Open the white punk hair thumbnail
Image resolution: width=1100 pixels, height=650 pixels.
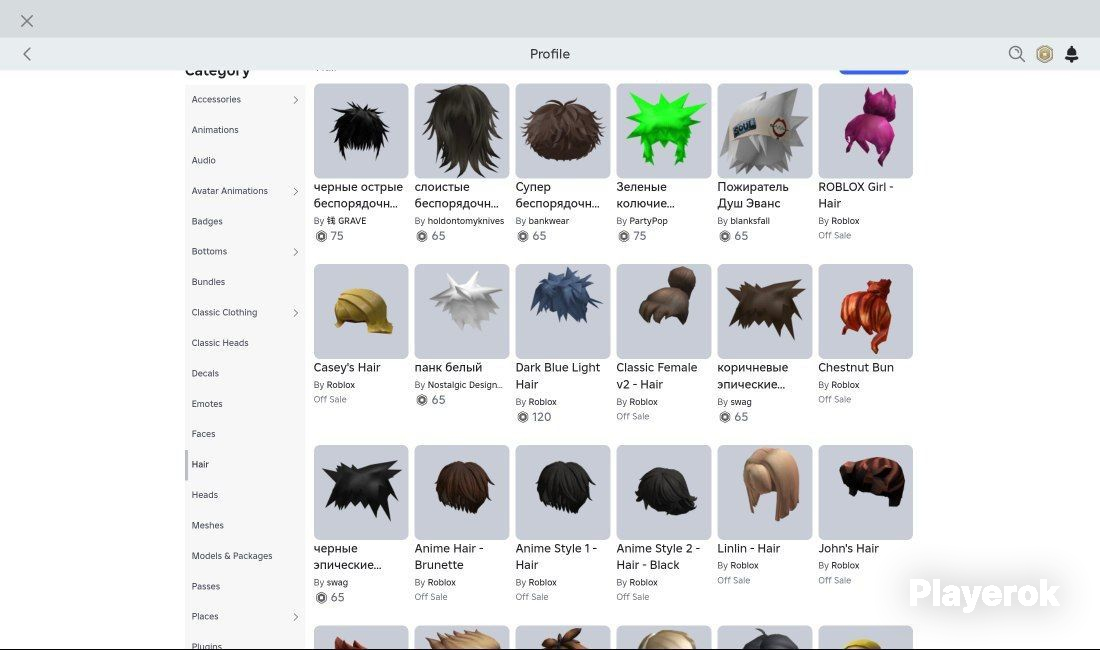(462, 311)
